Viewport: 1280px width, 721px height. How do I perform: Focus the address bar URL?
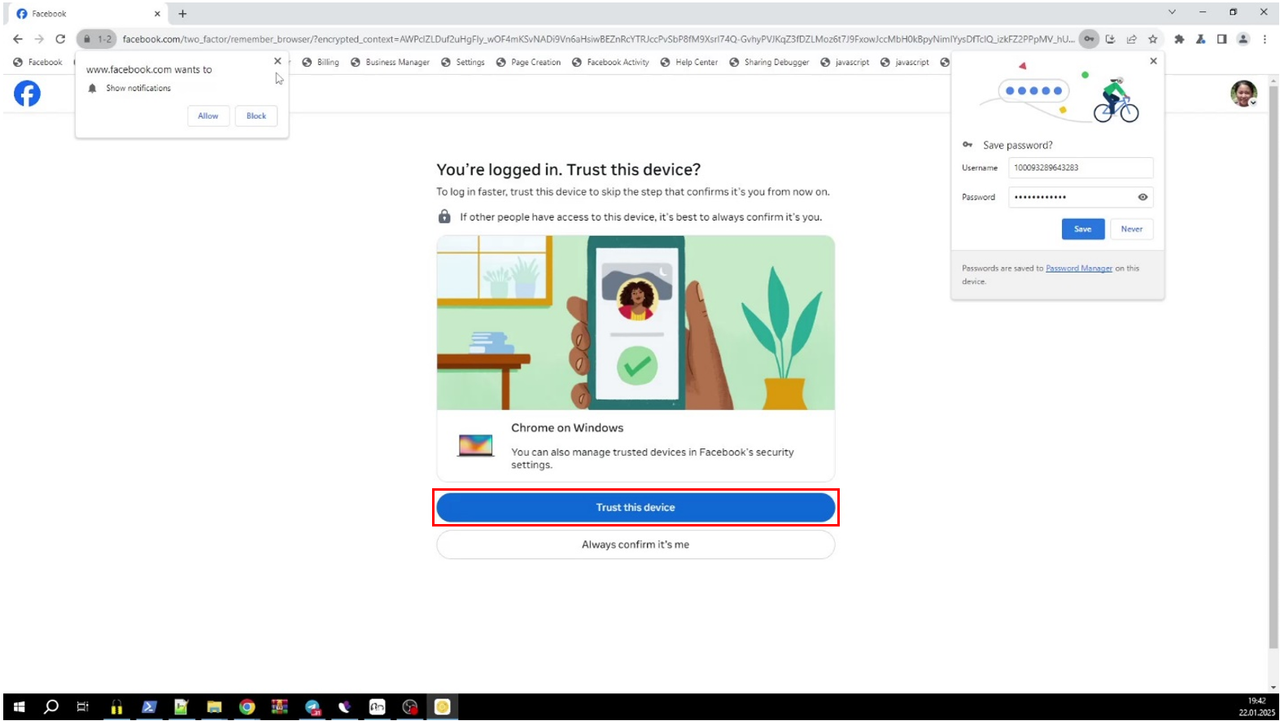coord(598,39)
